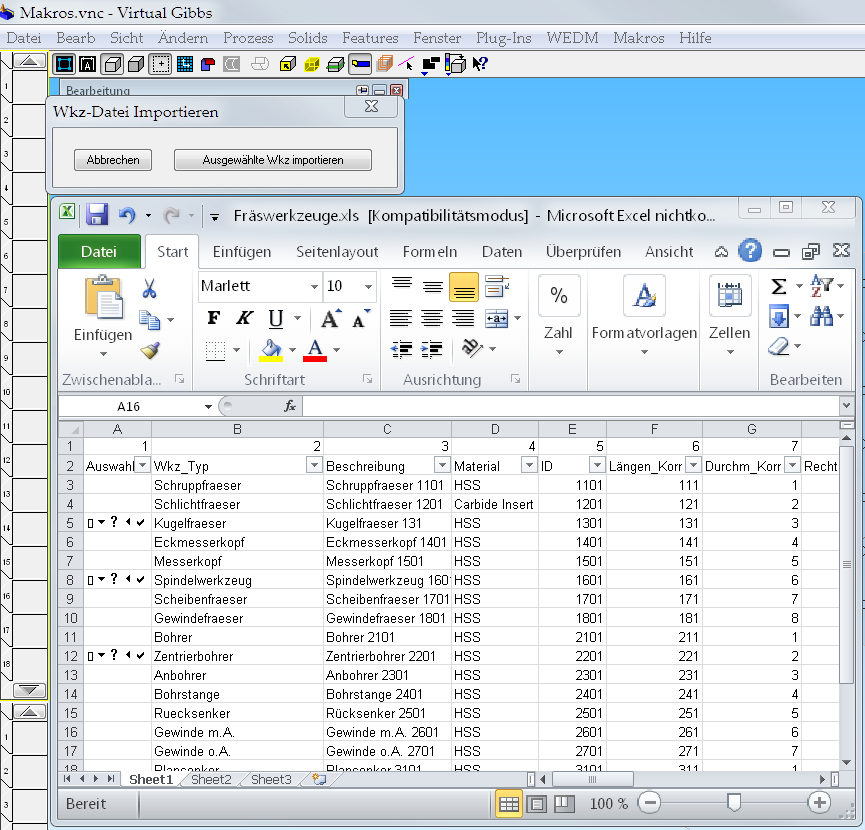
Task: Open the green Datei tab in Excel
Action: [x=99, y=251]
